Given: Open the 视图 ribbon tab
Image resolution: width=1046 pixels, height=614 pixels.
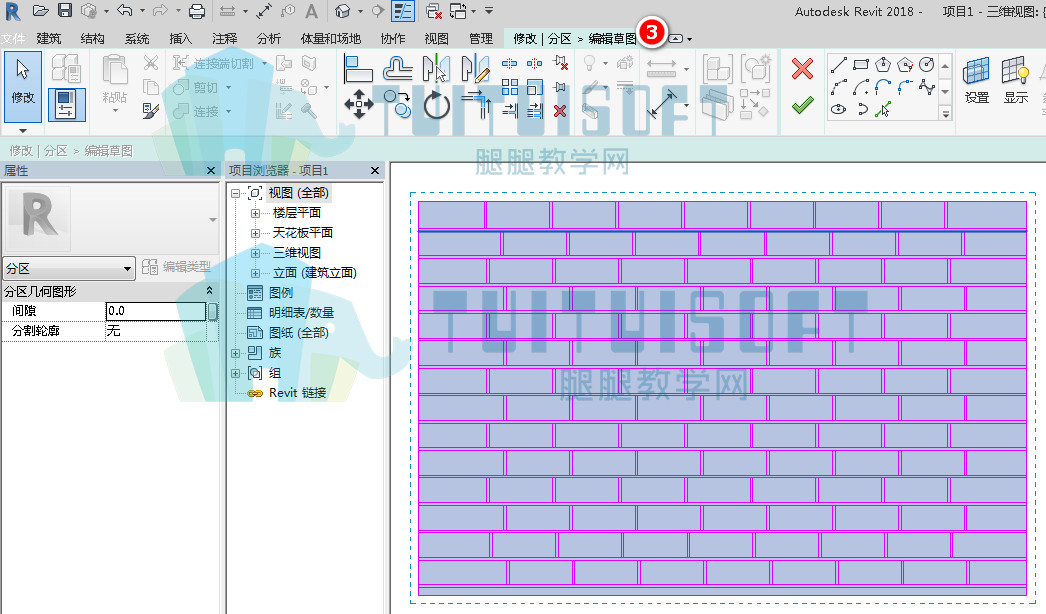Looking at the screenshot, I should tap(436, 39).
